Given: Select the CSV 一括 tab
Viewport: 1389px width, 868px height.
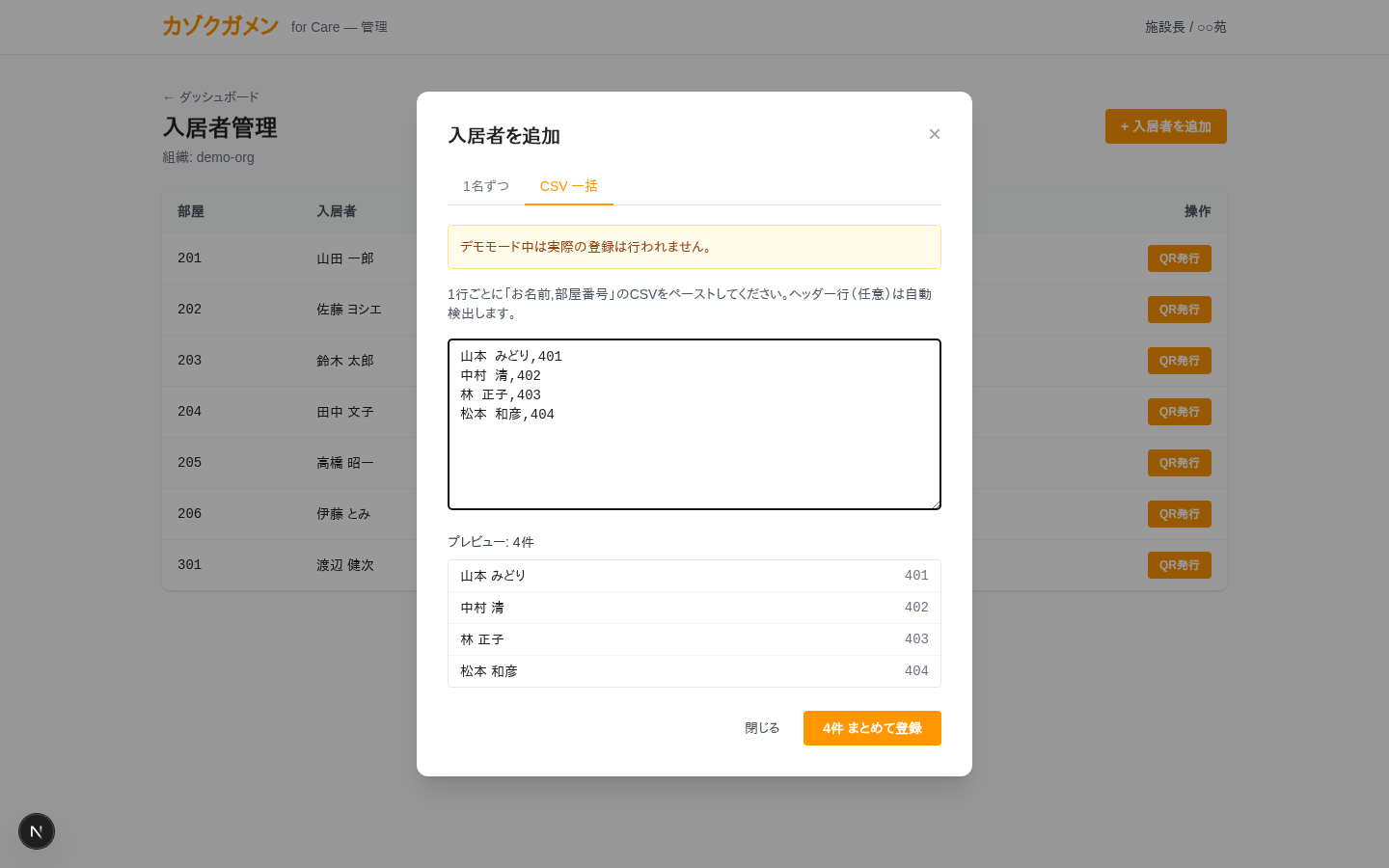Looking at the screenshot, I should click(x=569, y=186).
